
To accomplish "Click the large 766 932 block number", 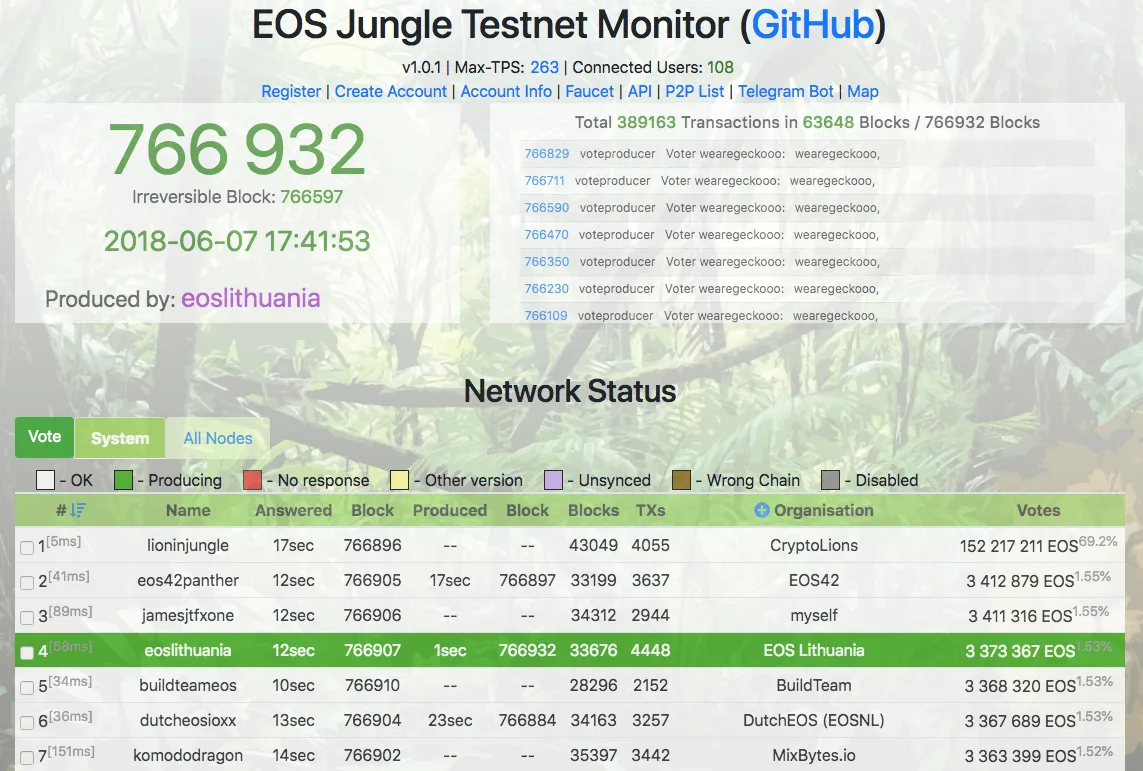I will coord(237,149).
